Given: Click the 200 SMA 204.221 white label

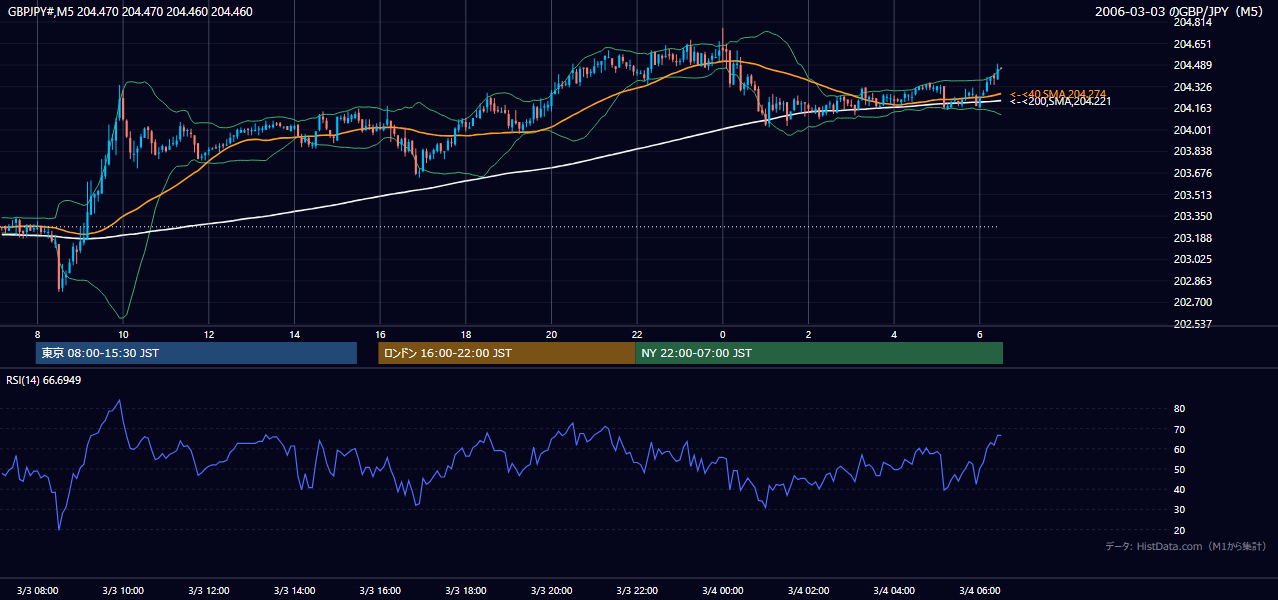Looking at the screenshot, I should 1060,101.
